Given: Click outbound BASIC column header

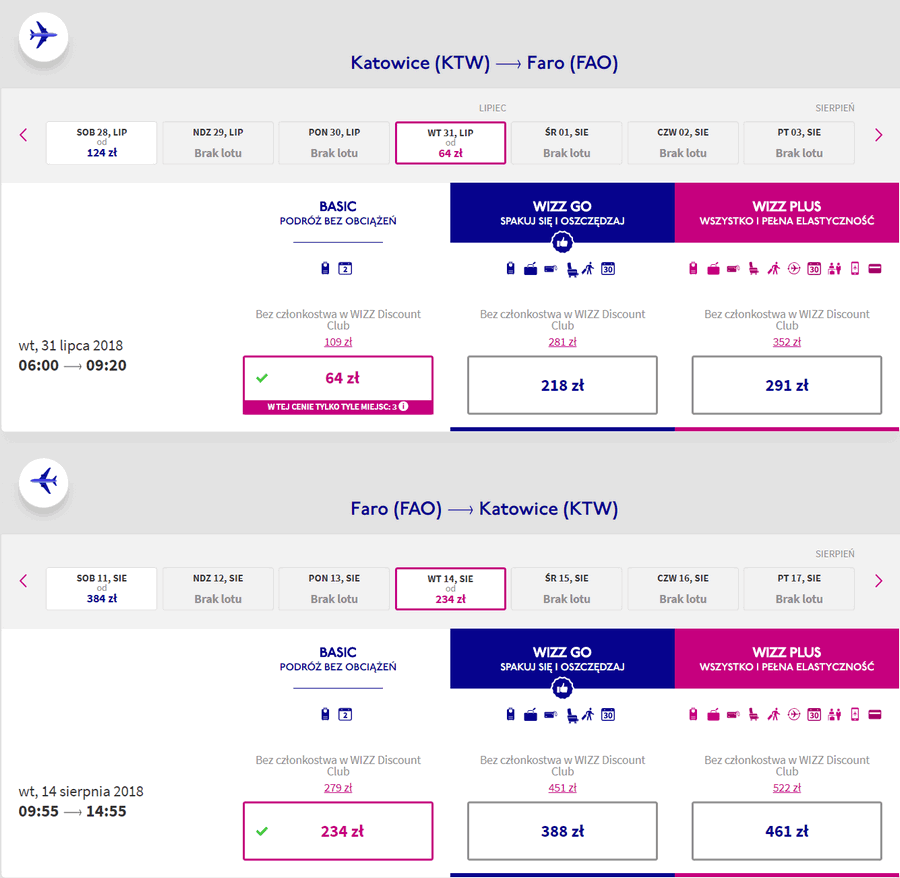Looking at the screenshot, I should point(338,213).
